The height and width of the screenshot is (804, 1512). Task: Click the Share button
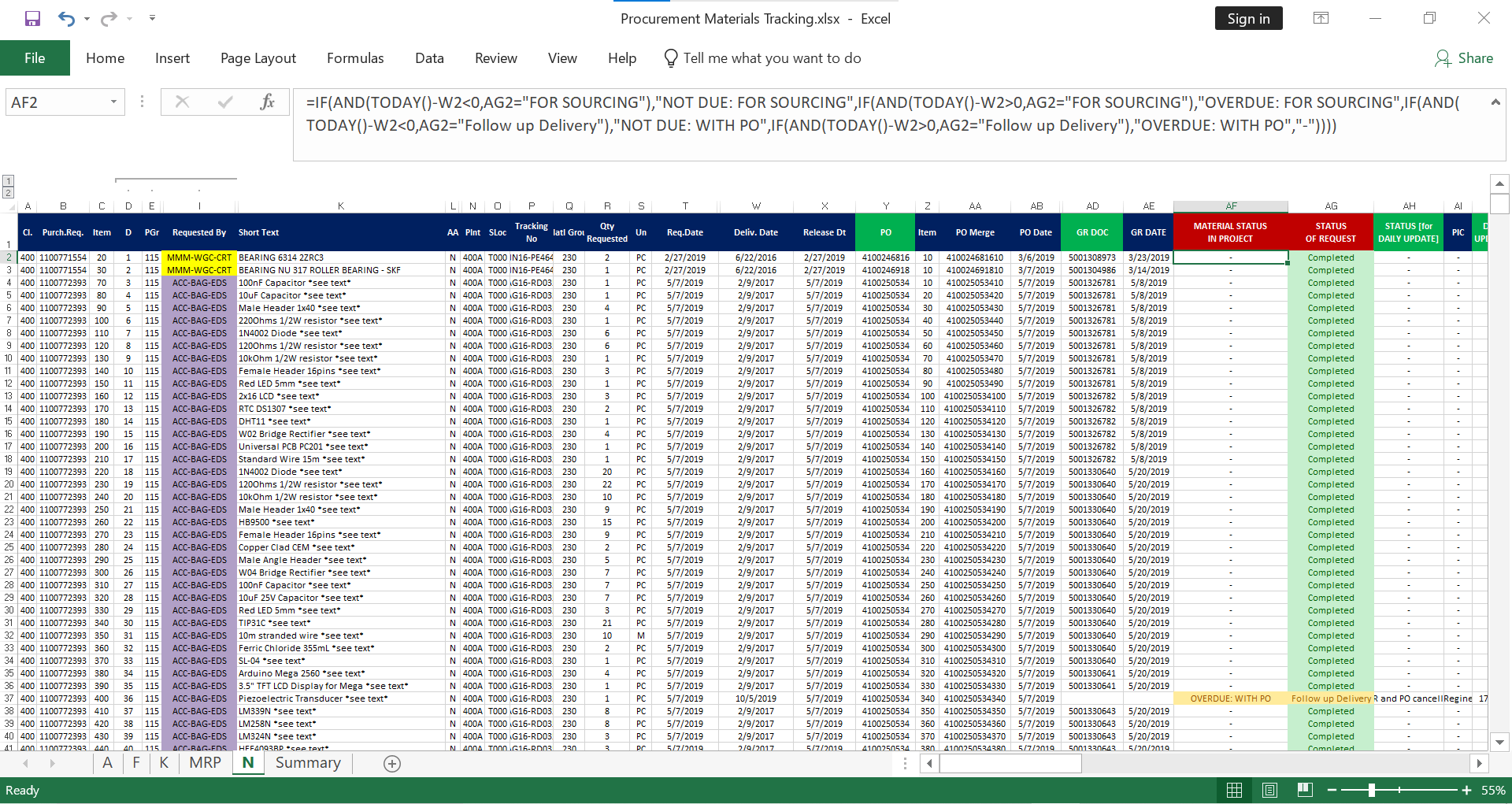(1464, 58)
